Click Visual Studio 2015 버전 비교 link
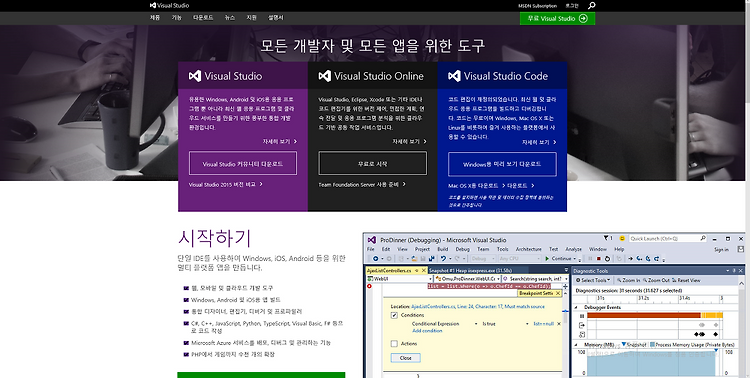 (226, 184)
